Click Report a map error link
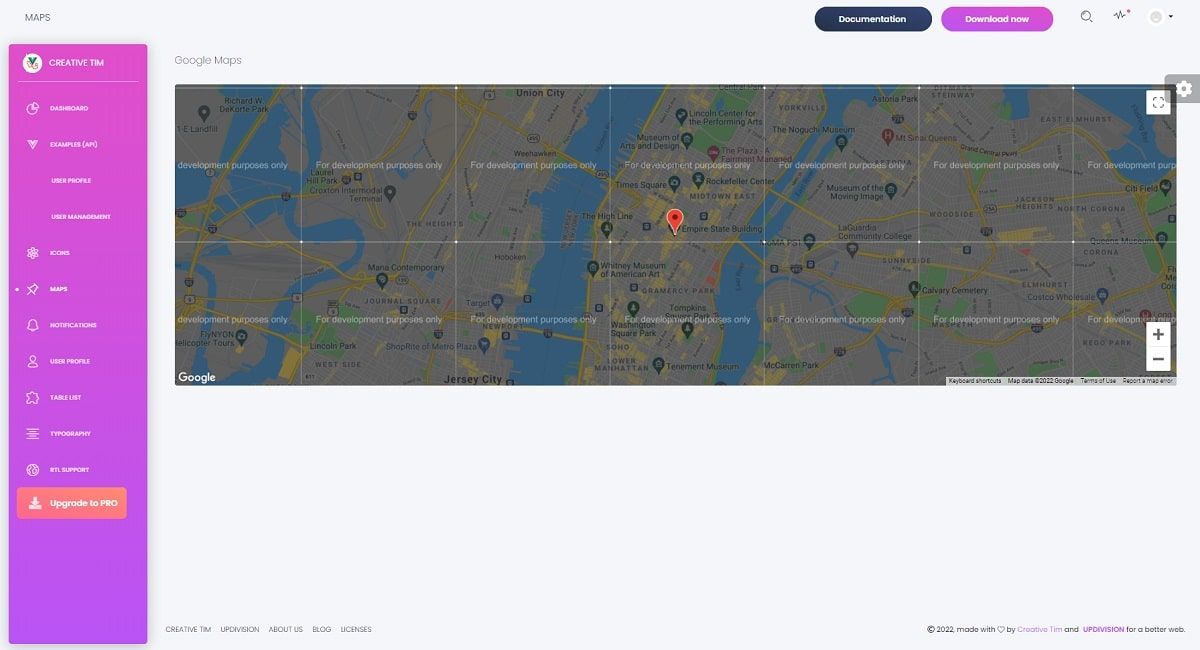The height and width of the screenshot is (650, 1200). click(x=1148, y=381)
